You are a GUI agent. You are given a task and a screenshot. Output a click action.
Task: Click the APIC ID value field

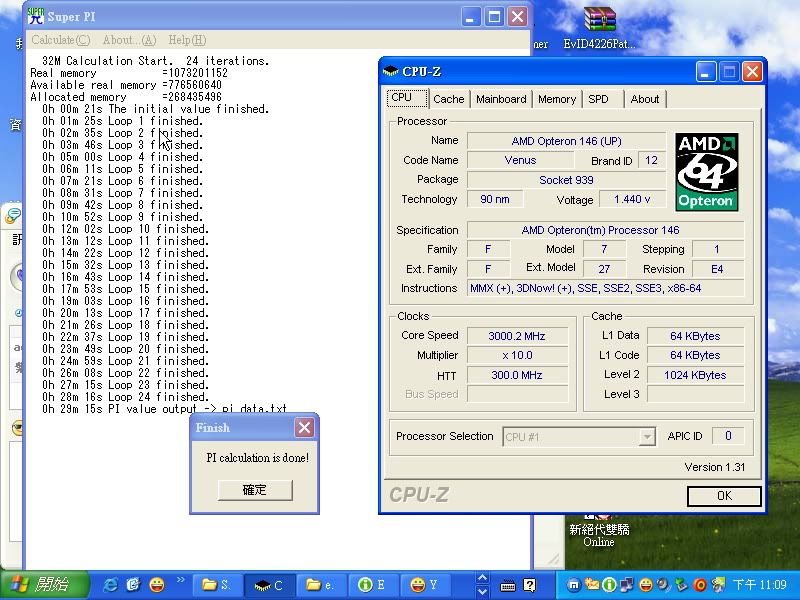(728, 436)
